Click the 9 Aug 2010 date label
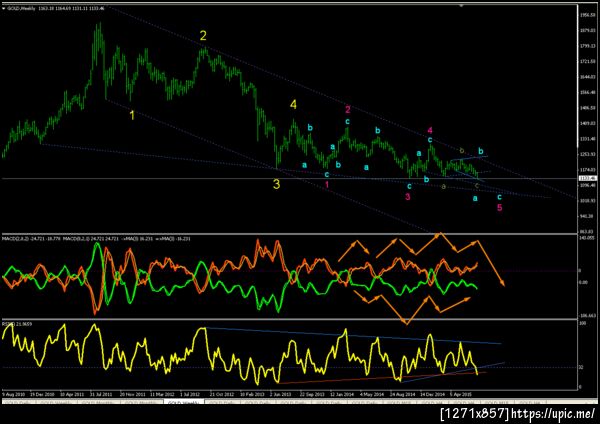This screenshot has width=600, height=424. (13, 394)
